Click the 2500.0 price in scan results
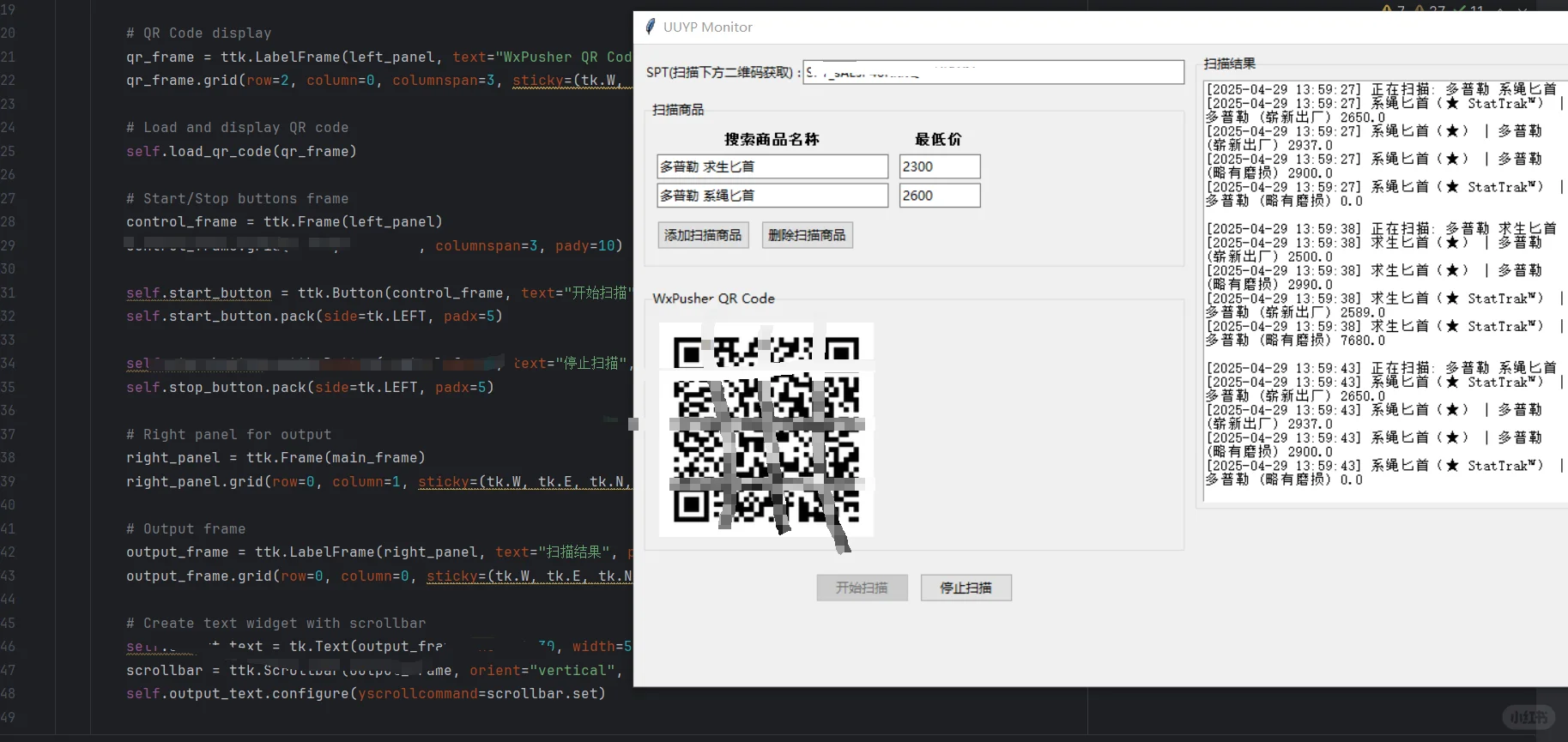Viewport: 1568px width, 742px height. pos(1310,256)
